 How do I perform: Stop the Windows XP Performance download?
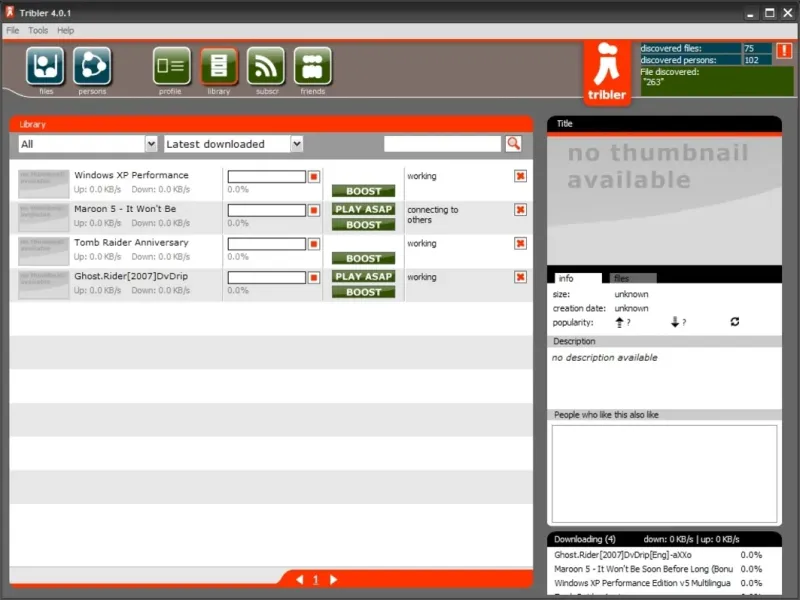[x=314, y=177]
